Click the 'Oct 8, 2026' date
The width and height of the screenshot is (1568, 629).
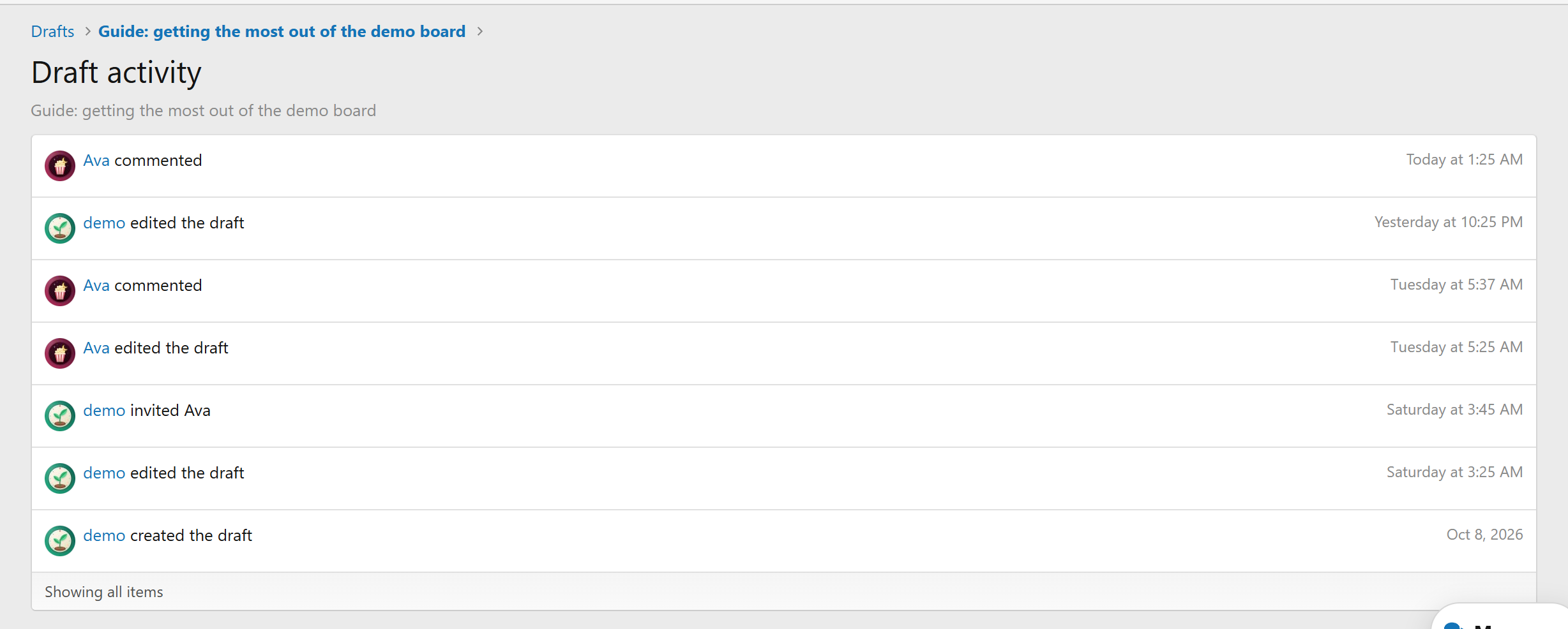pyautogui.click(x=1484, y=535)
